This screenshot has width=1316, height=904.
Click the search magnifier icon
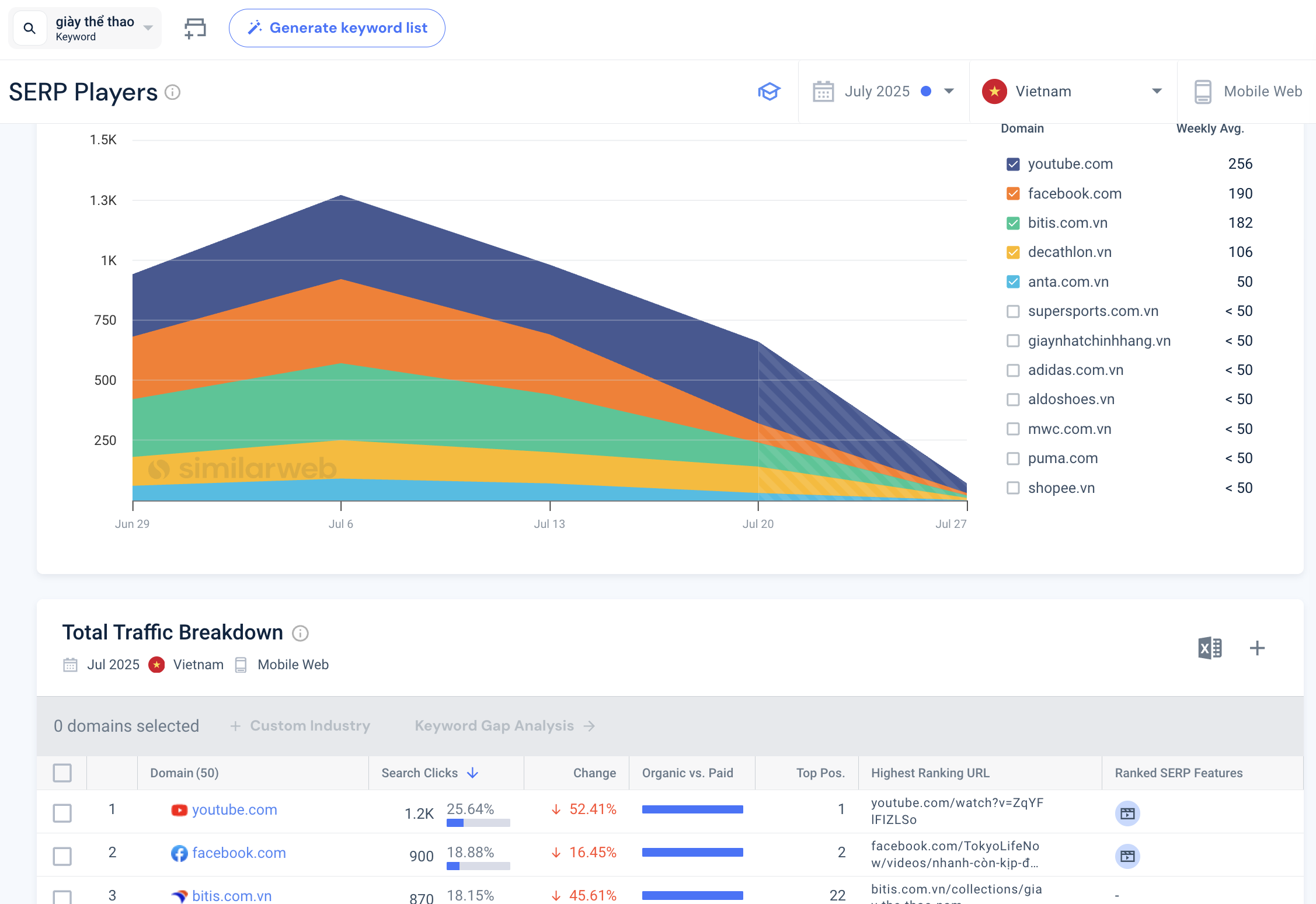point(29,28)
